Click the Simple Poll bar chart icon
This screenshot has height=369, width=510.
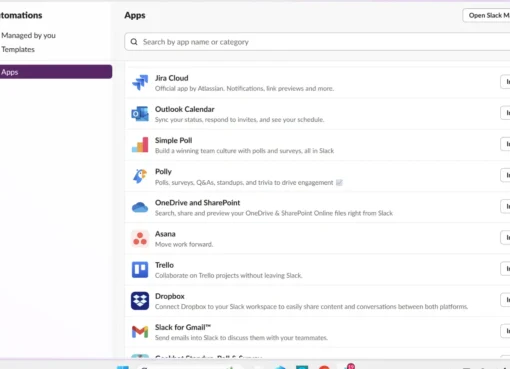click(x=140, y=145)
